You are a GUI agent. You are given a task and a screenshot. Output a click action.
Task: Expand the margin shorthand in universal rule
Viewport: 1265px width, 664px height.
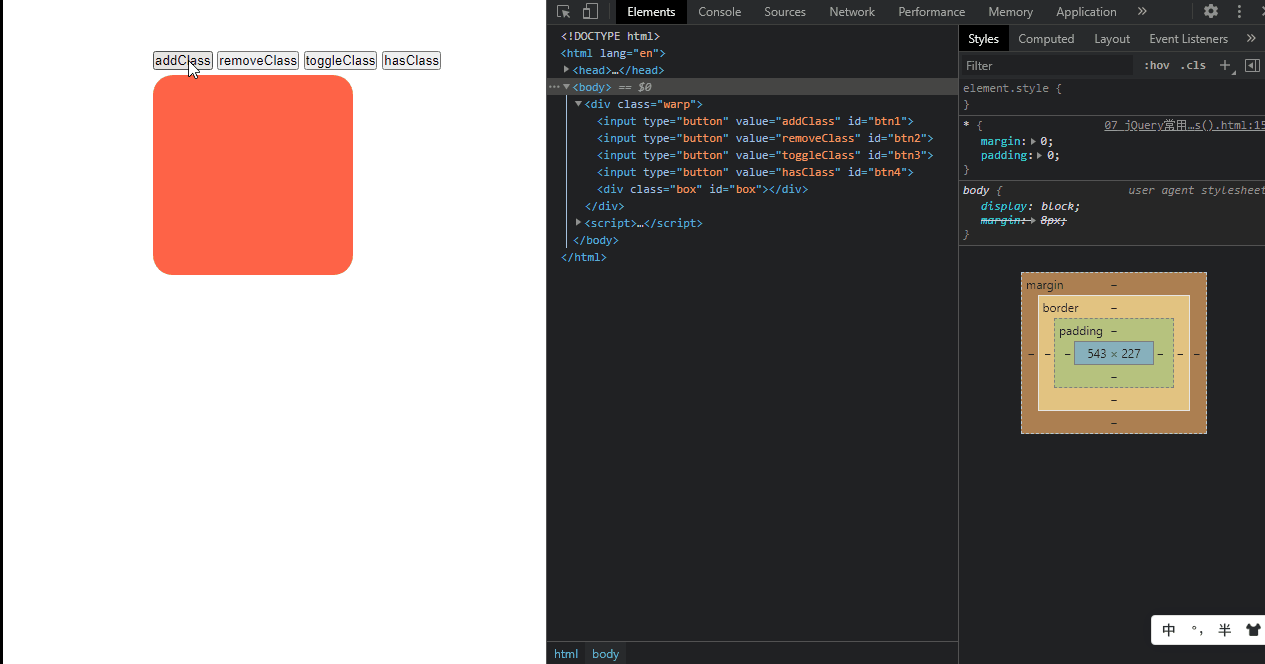[x=1034, y=141]
